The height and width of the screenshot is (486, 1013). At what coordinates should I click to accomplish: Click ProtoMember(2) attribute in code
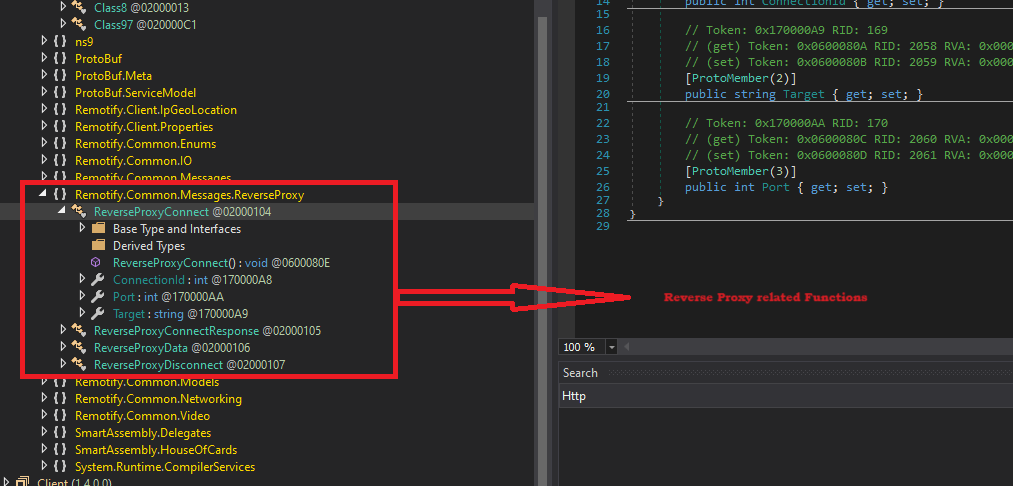click(x=740, y=78)
